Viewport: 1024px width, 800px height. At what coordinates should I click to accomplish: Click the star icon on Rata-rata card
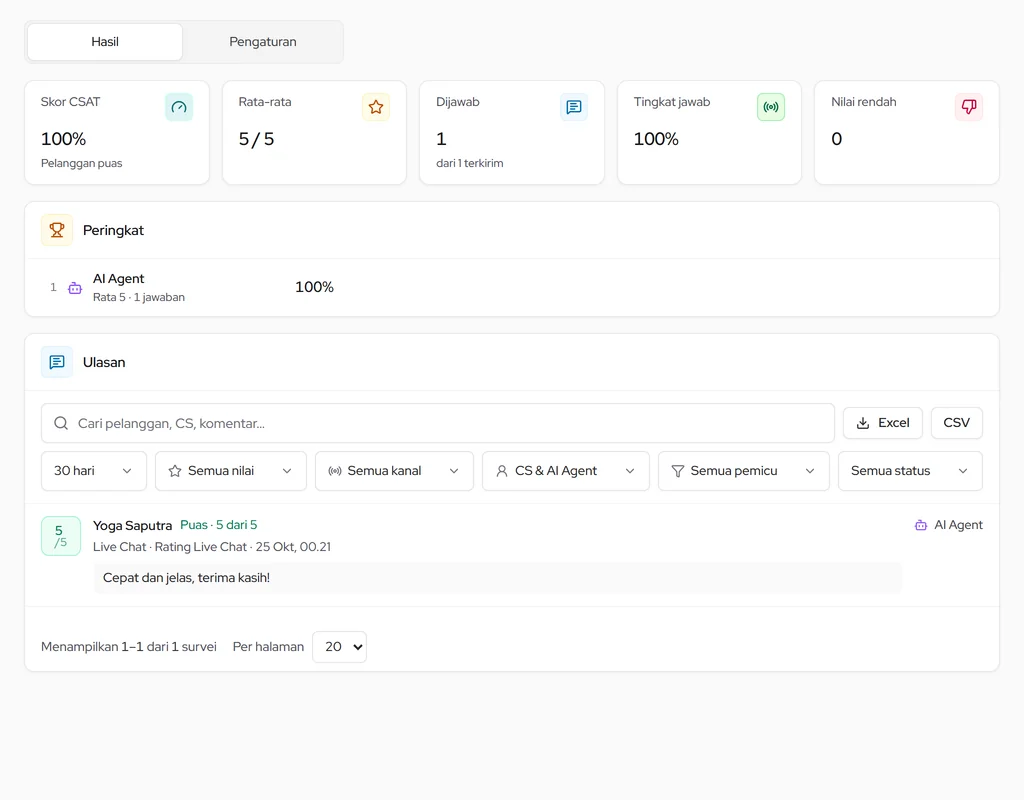(376, 107)
